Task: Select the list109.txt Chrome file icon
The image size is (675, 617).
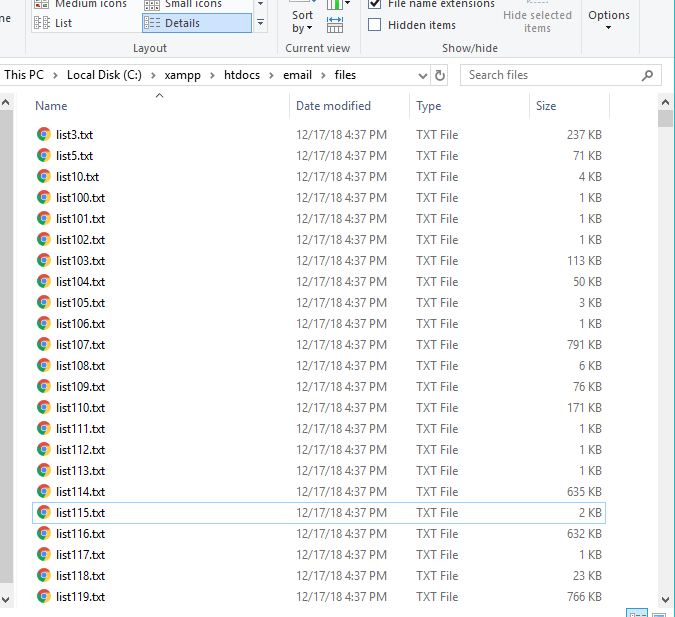Action: click(x=43, y=387)
